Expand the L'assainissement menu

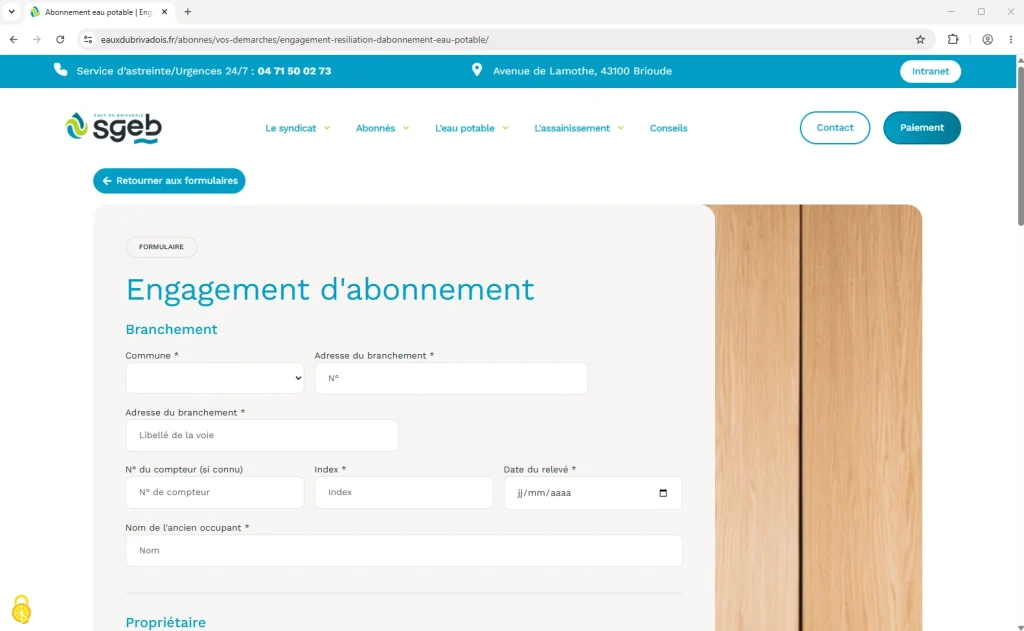click(x=579, y=128)
